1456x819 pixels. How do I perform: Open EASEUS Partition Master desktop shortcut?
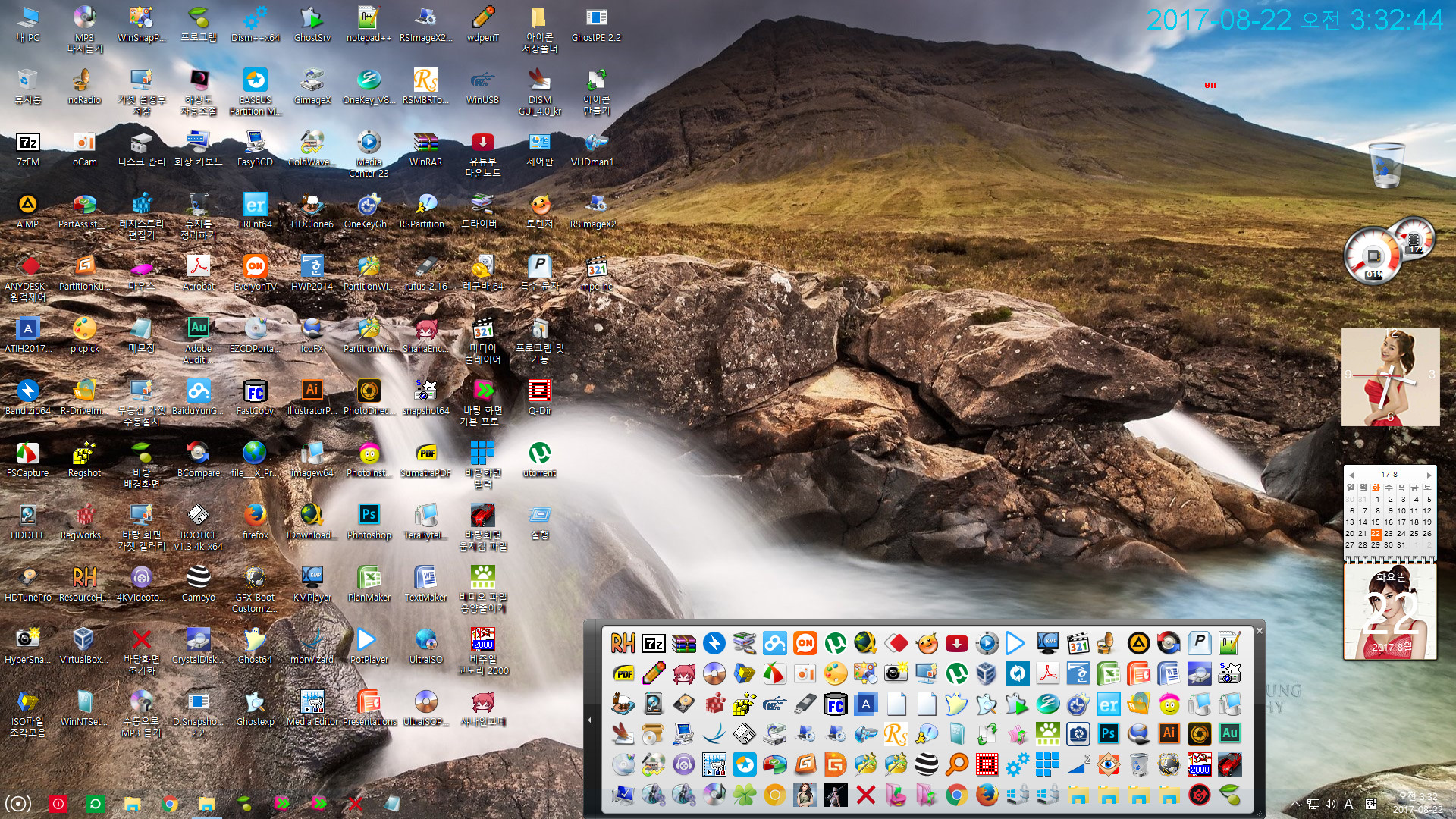(256, 92)
